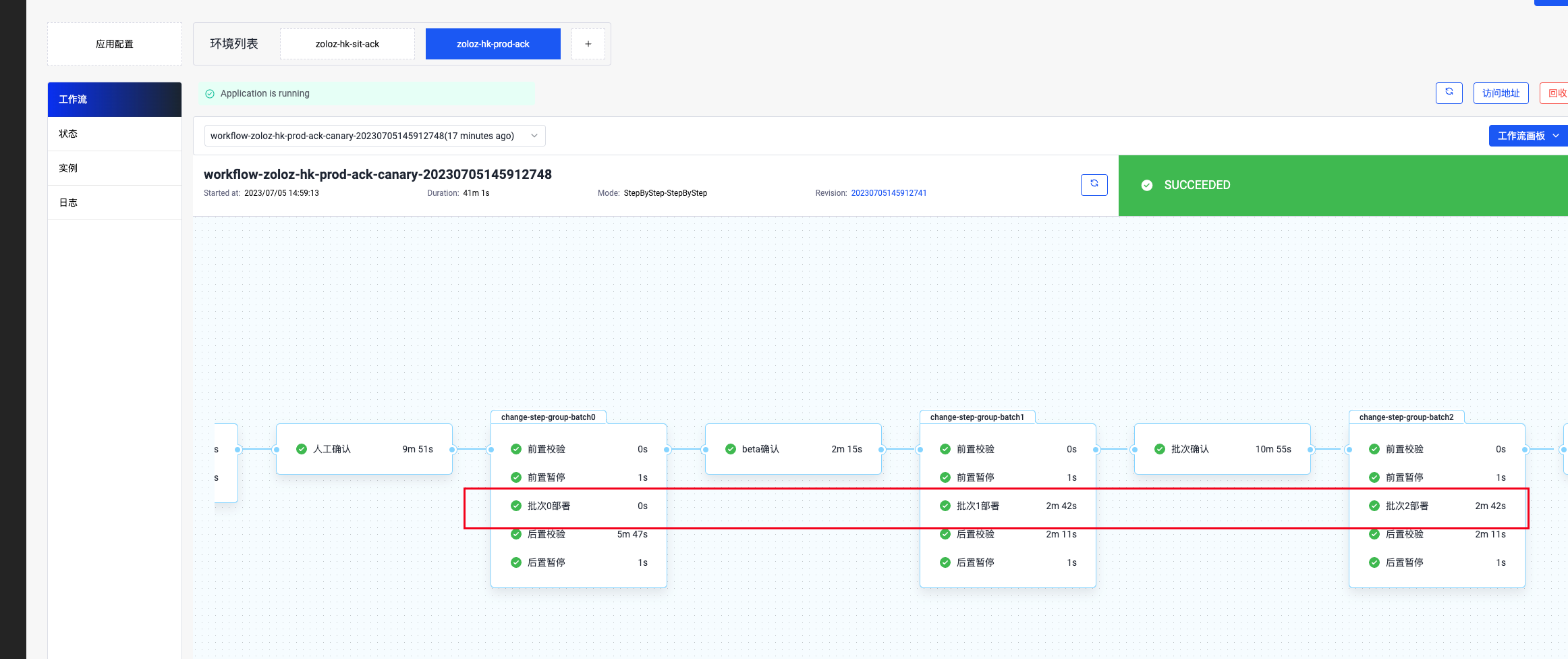Screen dimensions: 1568x659
Task: Click the green check icon of 批次确认
Action: (x=1160, y=449)
